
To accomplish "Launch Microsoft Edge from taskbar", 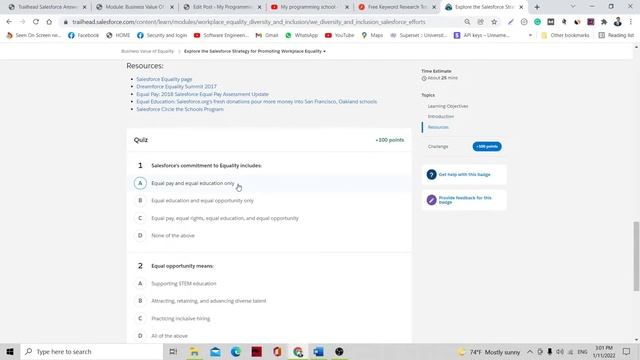I will pos(236,351).
